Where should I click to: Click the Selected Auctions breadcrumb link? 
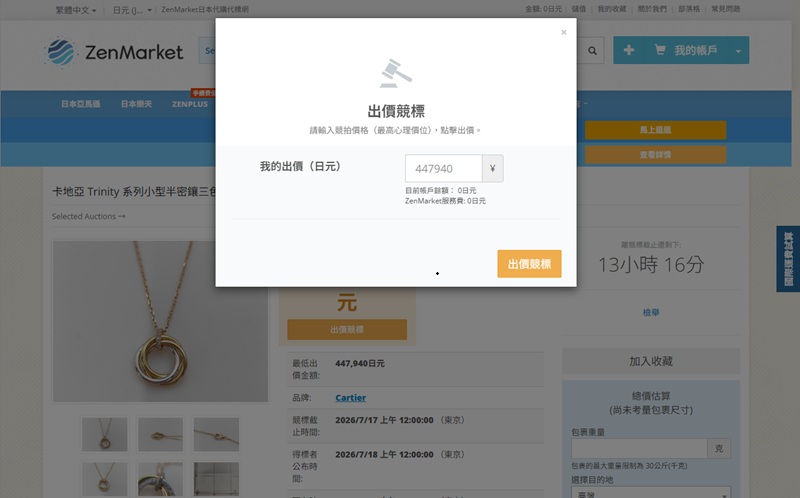88,216
